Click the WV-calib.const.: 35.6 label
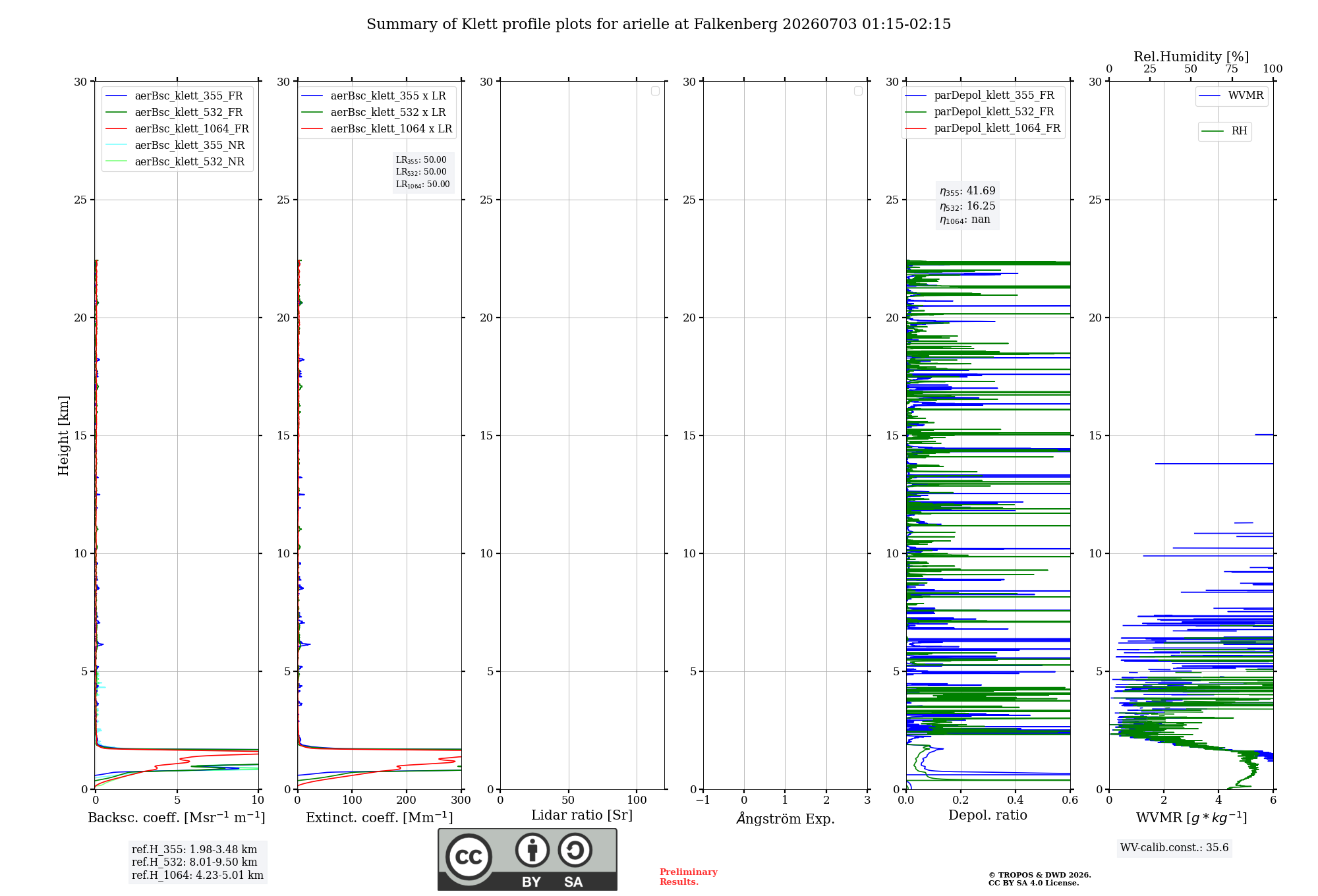The height and width of the screenshot is (896, 1318). coord(1174,848)
